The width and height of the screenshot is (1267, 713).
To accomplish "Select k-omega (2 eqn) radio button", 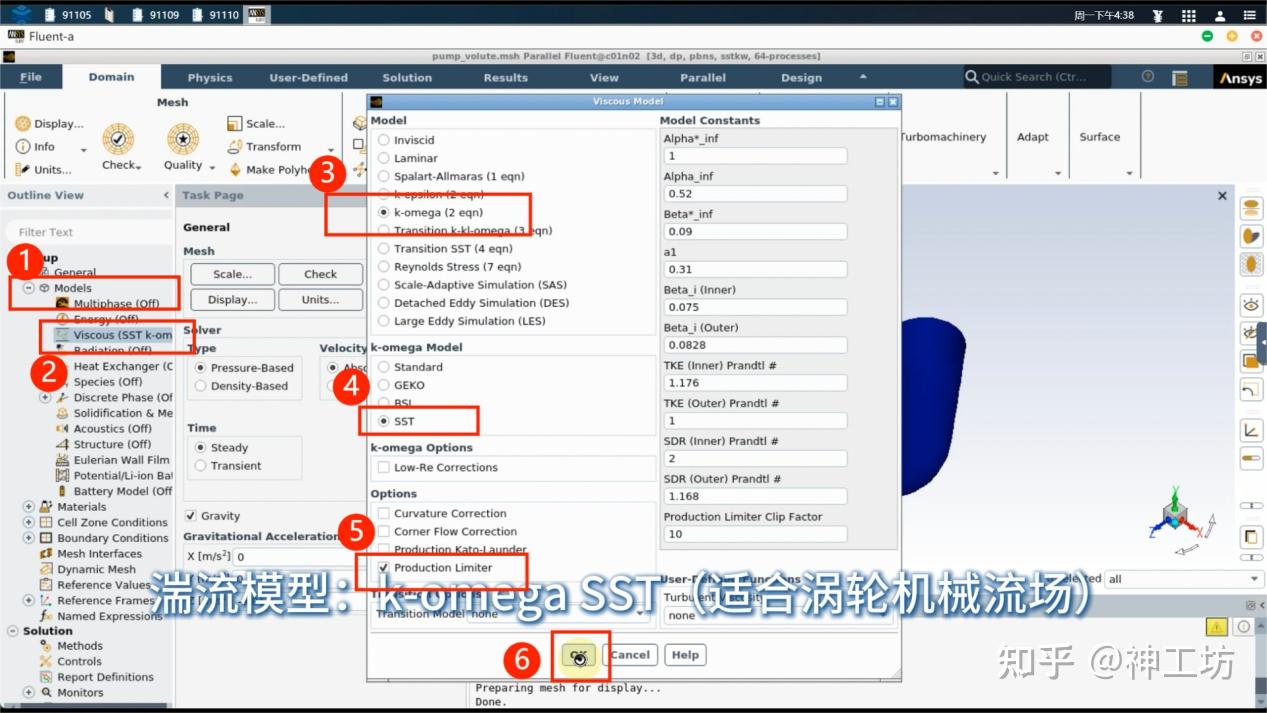I will (384, 212).
